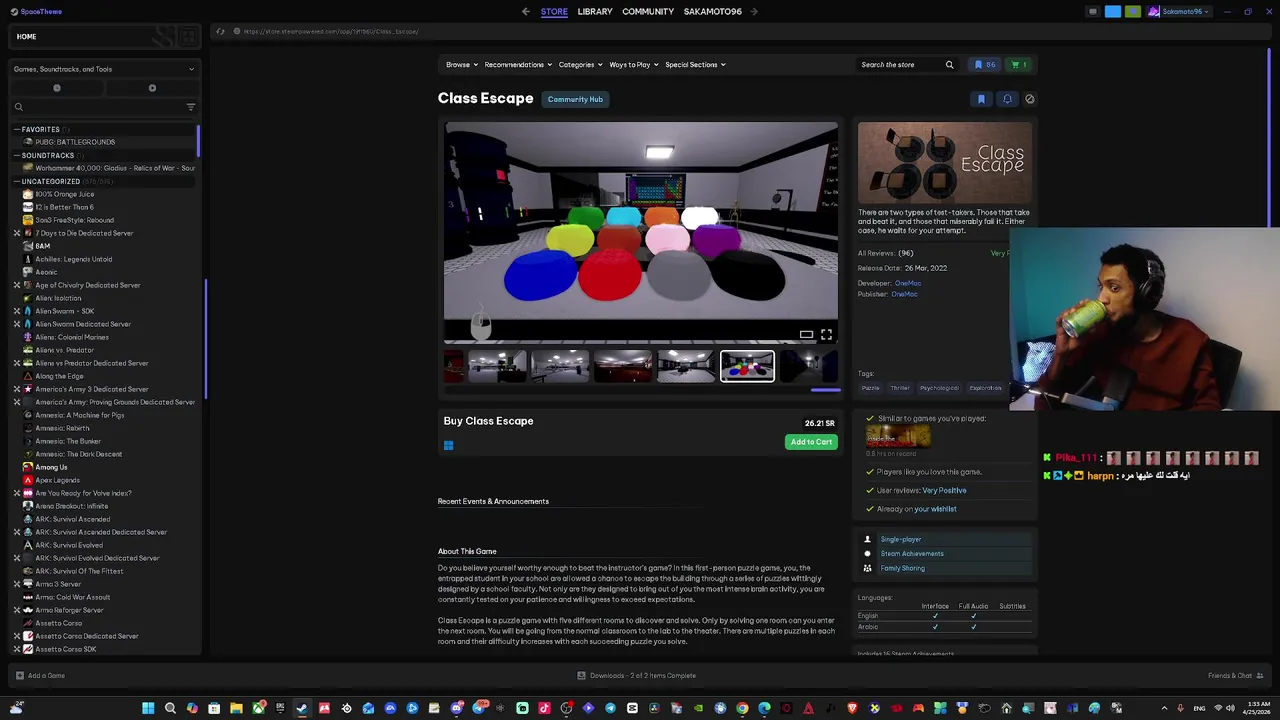Collapse the SOUNDTRACKS section in the library

(16, 155)
